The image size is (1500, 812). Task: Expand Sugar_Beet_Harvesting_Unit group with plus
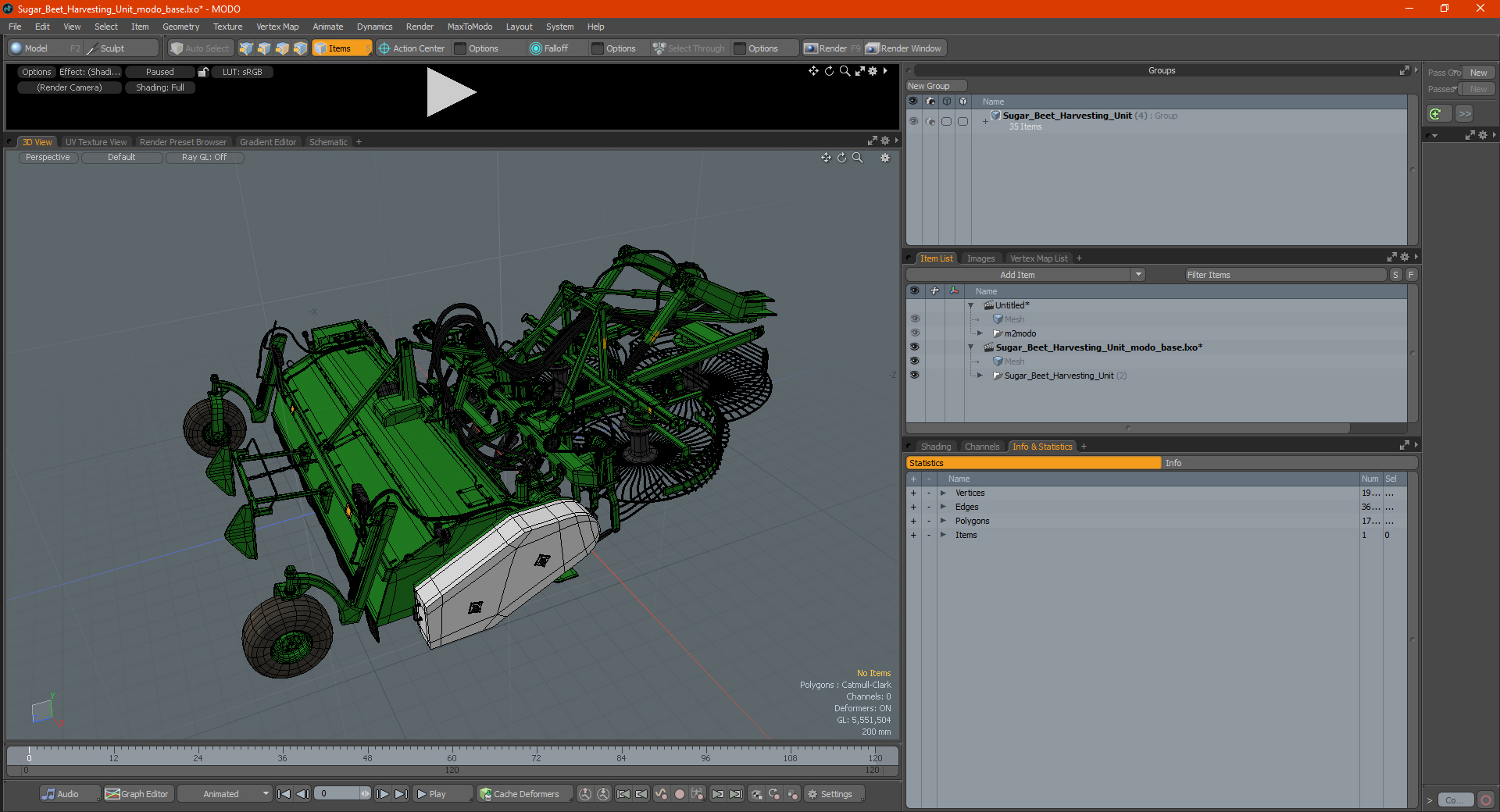click(985, 121)
